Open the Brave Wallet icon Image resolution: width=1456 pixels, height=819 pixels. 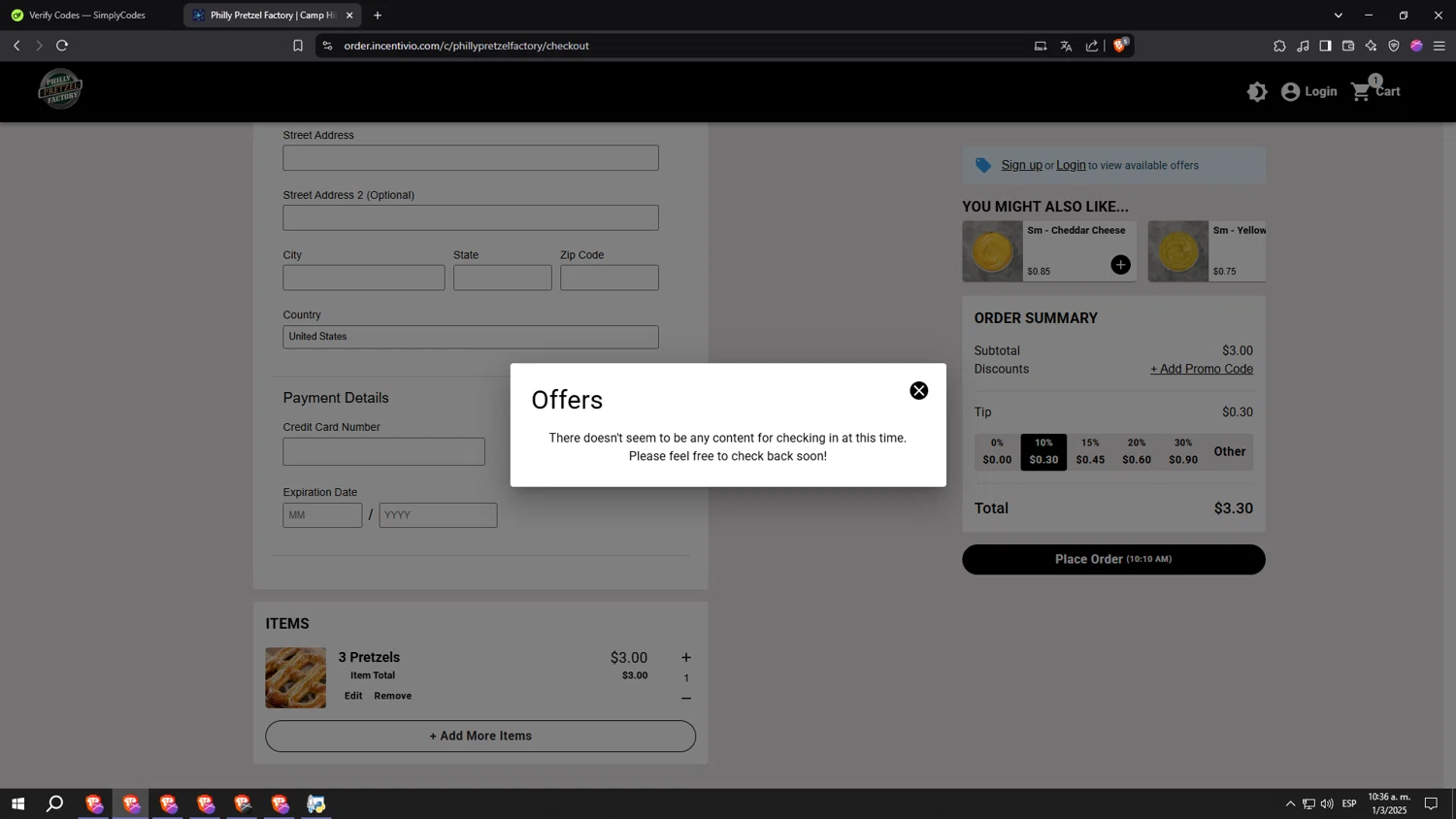click(1348, 46)
